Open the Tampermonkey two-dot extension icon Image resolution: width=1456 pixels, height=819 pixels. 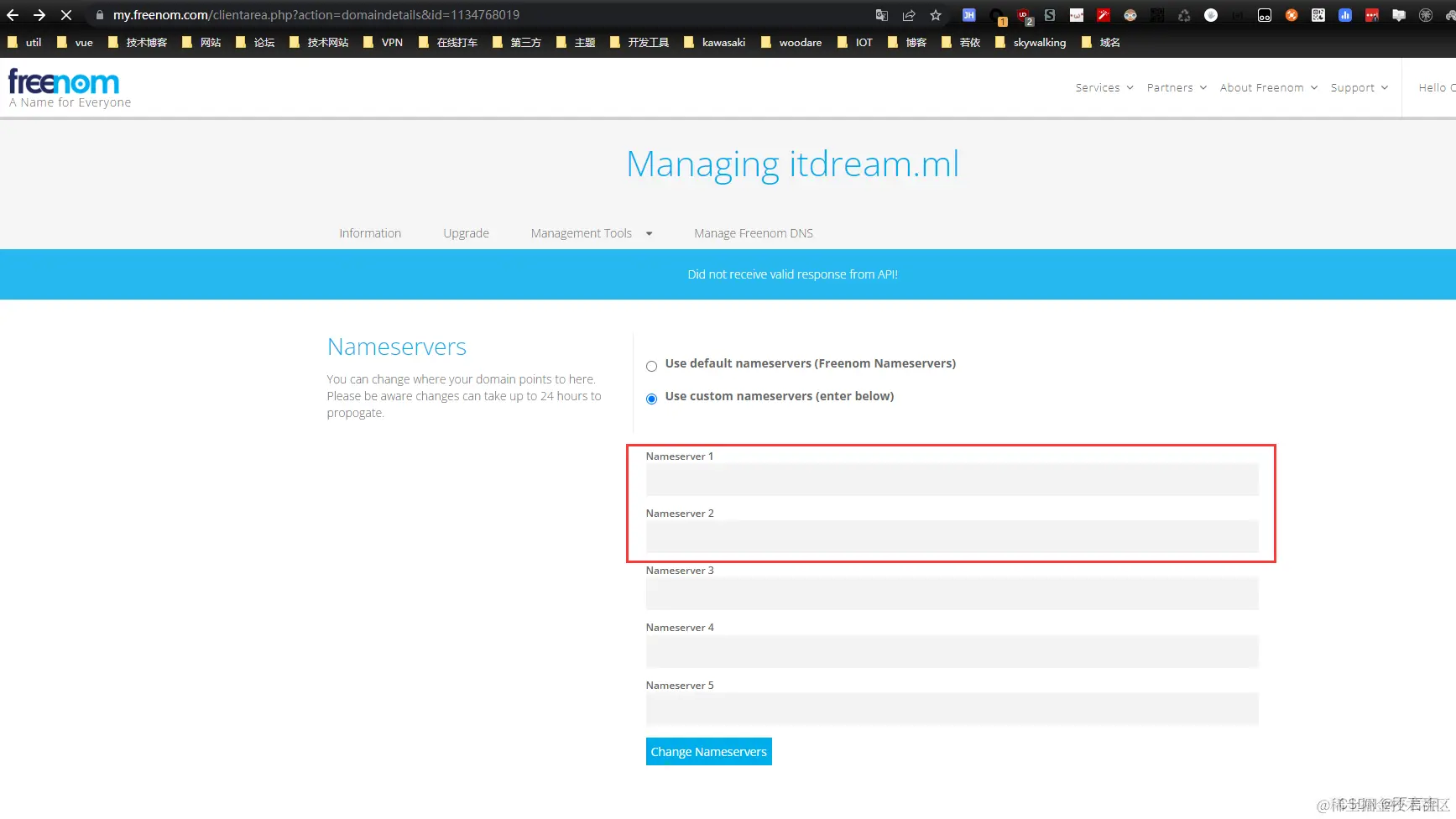pos(1265,15)
